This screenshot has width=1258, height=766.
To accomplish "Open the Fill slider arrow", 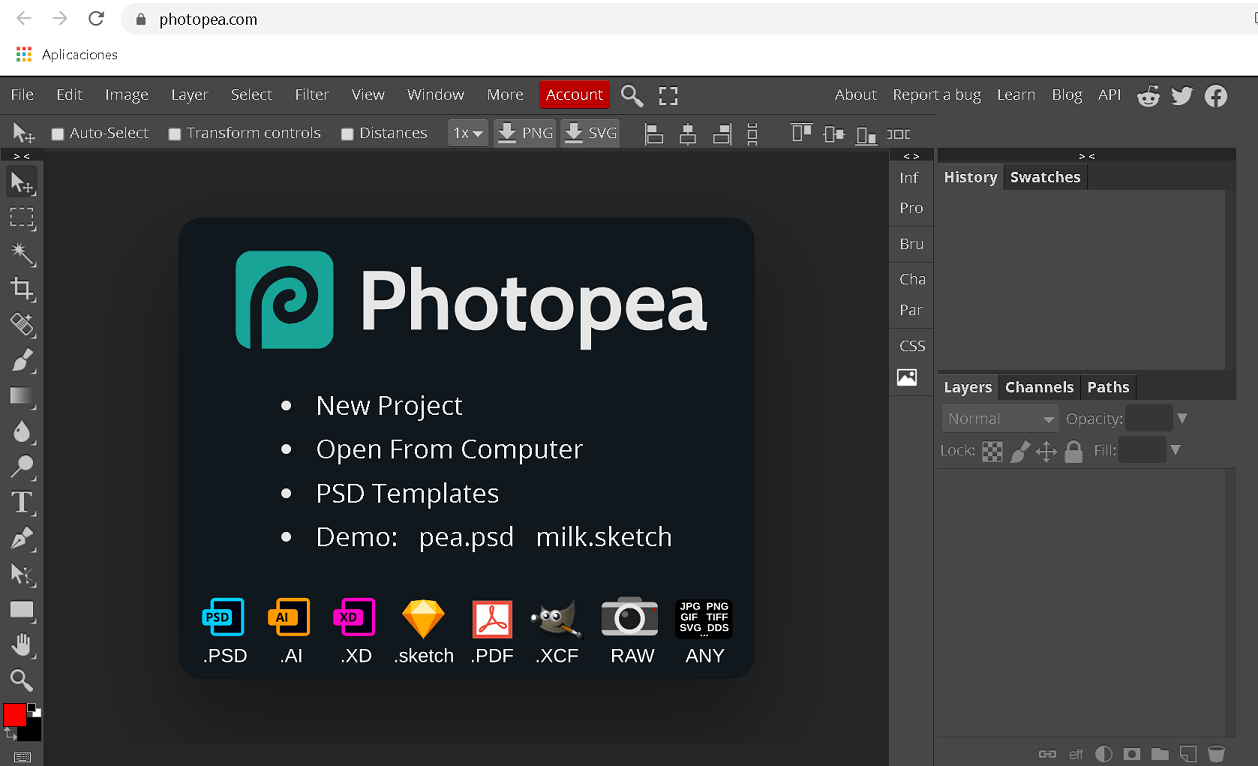I will pos(1176,451).
